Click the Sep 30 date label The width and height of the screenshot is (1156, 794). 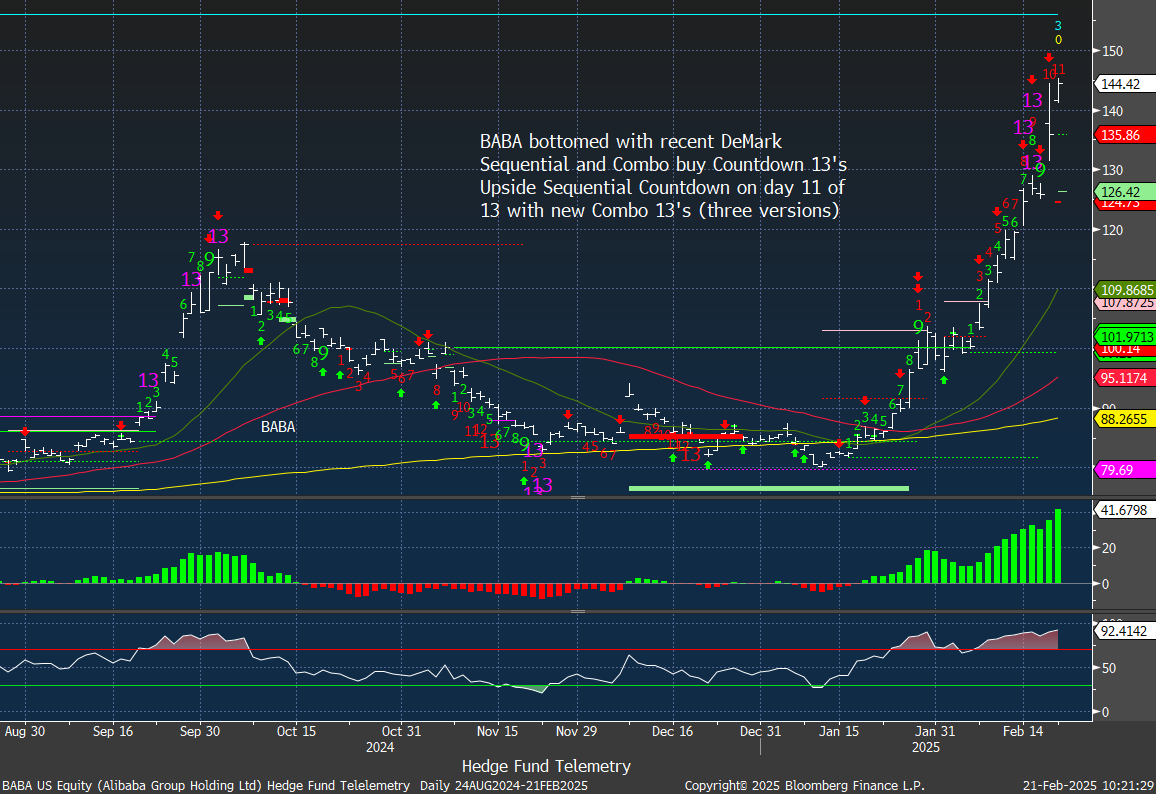coord(201,731)
